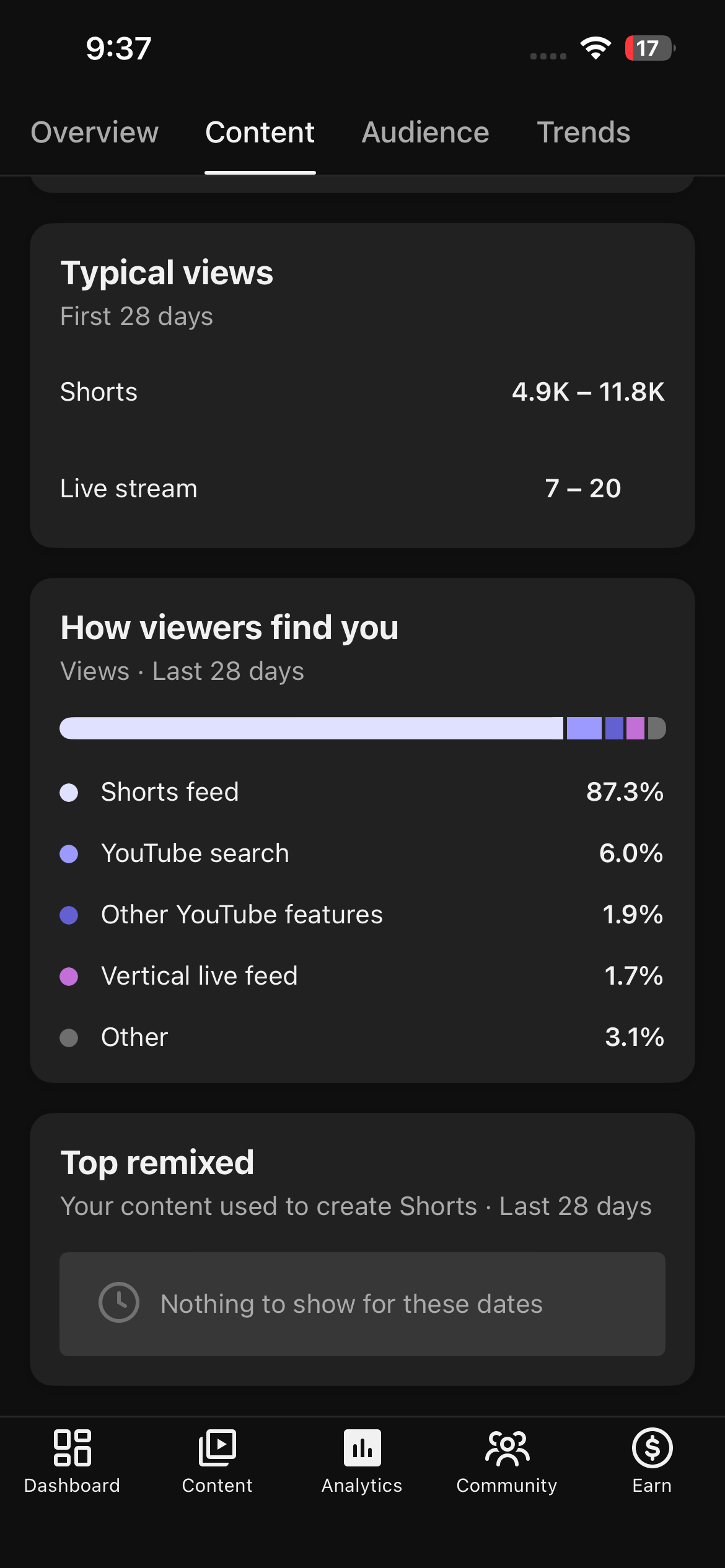
Task: Select the Content tab at top
Action: (x=260, y=133)
